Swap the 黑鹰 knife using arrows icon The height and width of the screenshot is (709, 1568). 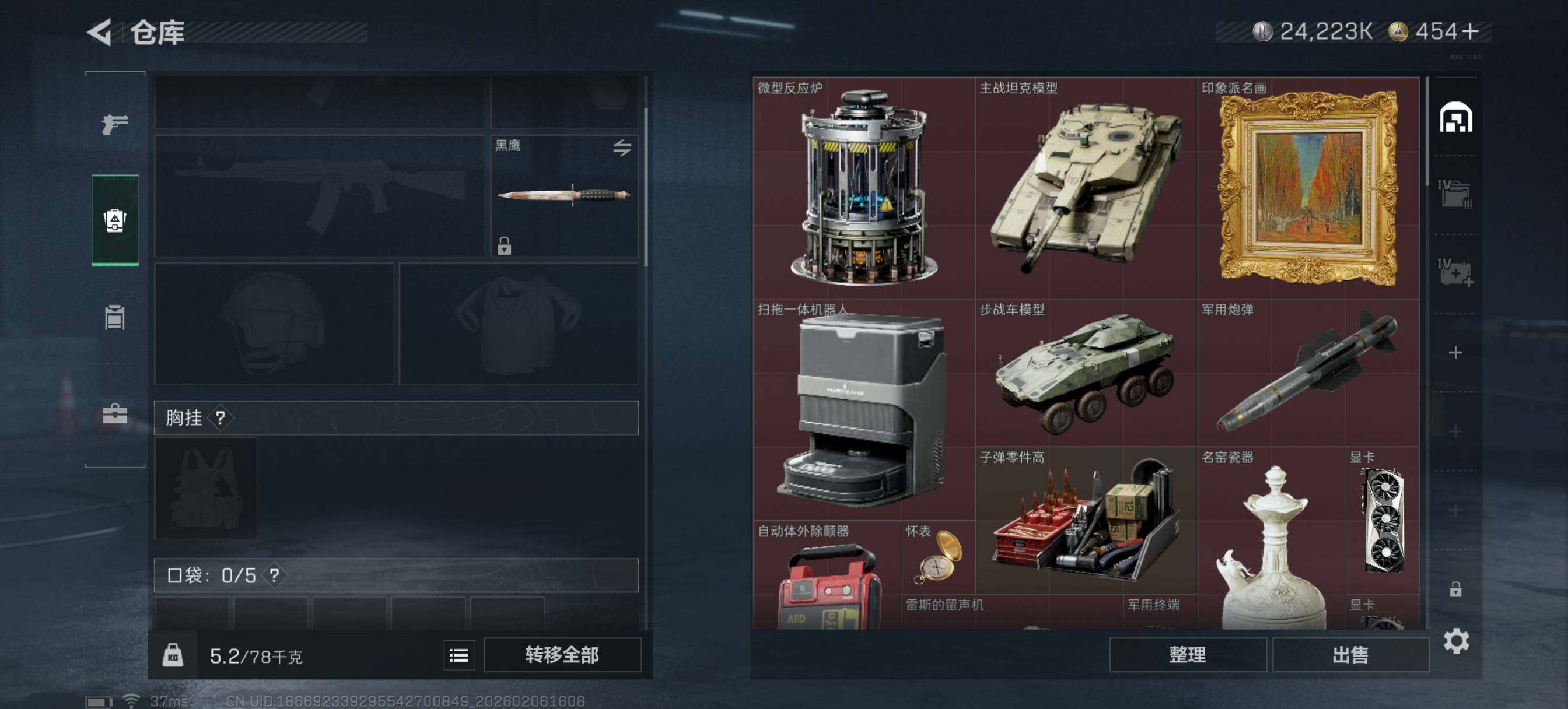tap(621, 148)
